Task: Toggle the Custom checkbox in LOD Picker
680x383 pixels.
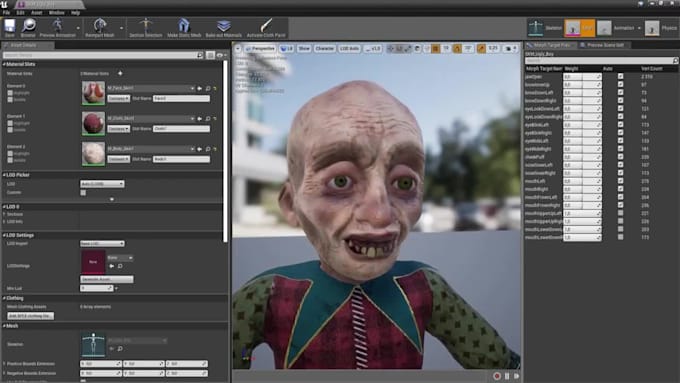Action: (x=83, y=193)
